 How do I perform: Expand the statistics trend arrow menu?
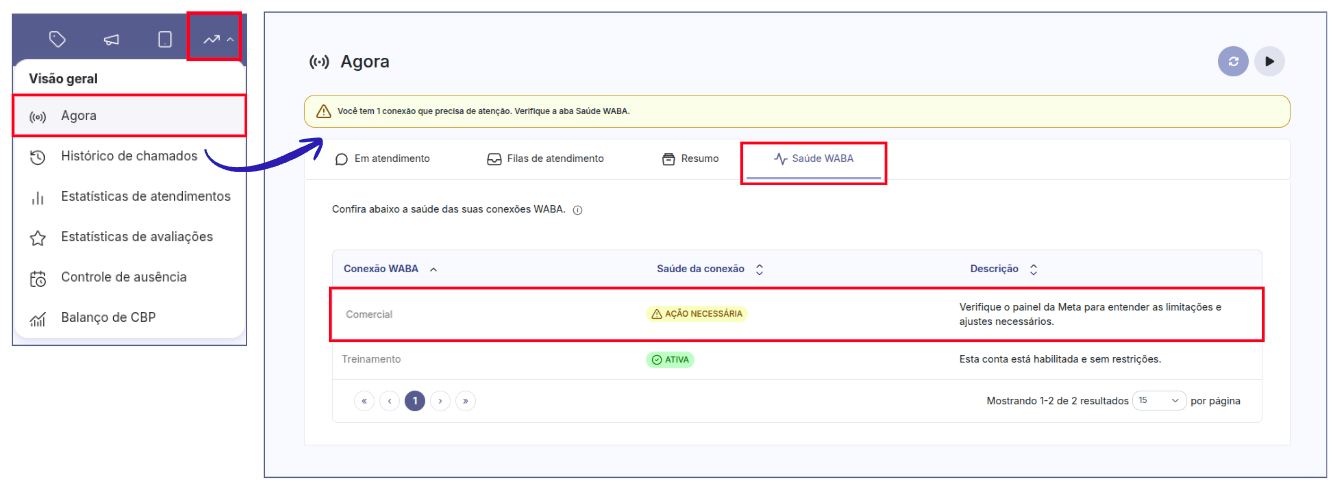[216, 40]
